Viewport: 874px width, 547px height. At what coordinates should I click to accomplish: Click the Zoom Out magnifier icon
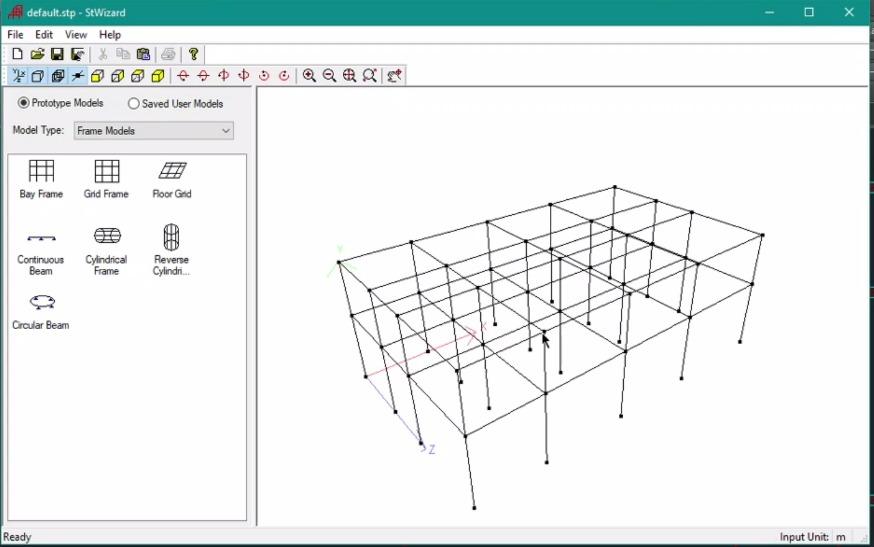329,76
